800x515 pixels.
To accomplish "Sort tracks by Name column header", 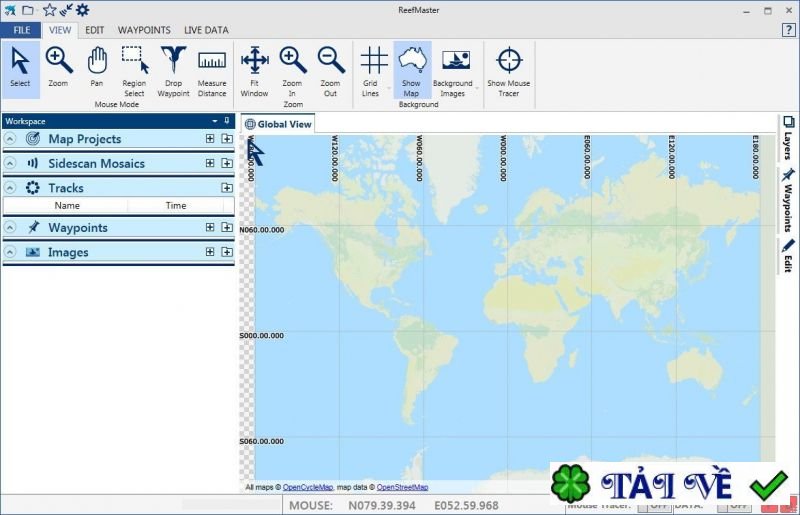I will click(67, 205).
